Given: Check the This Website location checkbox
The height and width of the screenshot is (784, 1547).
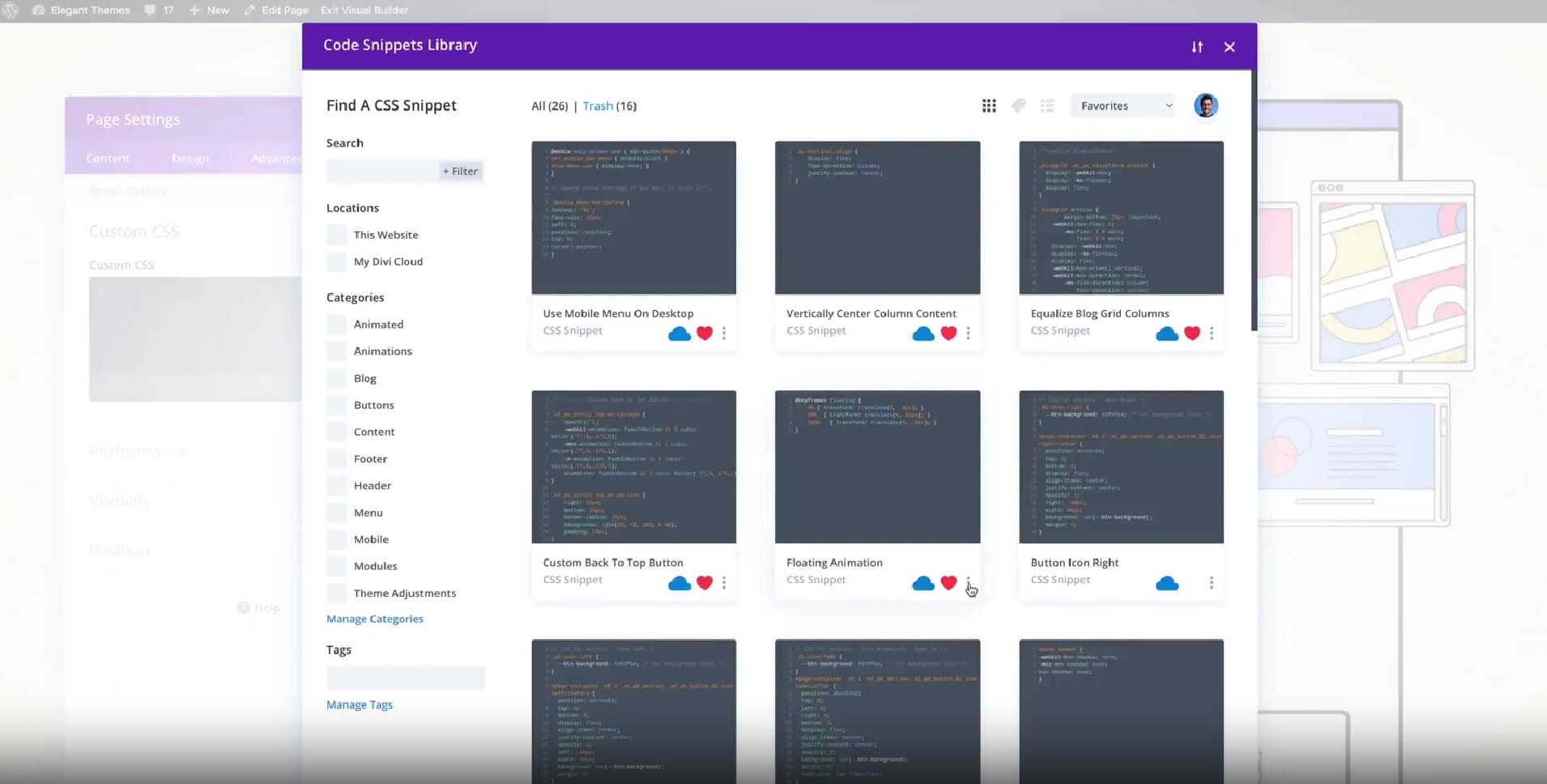Looking at the screenshot, I should pos(335,234).
